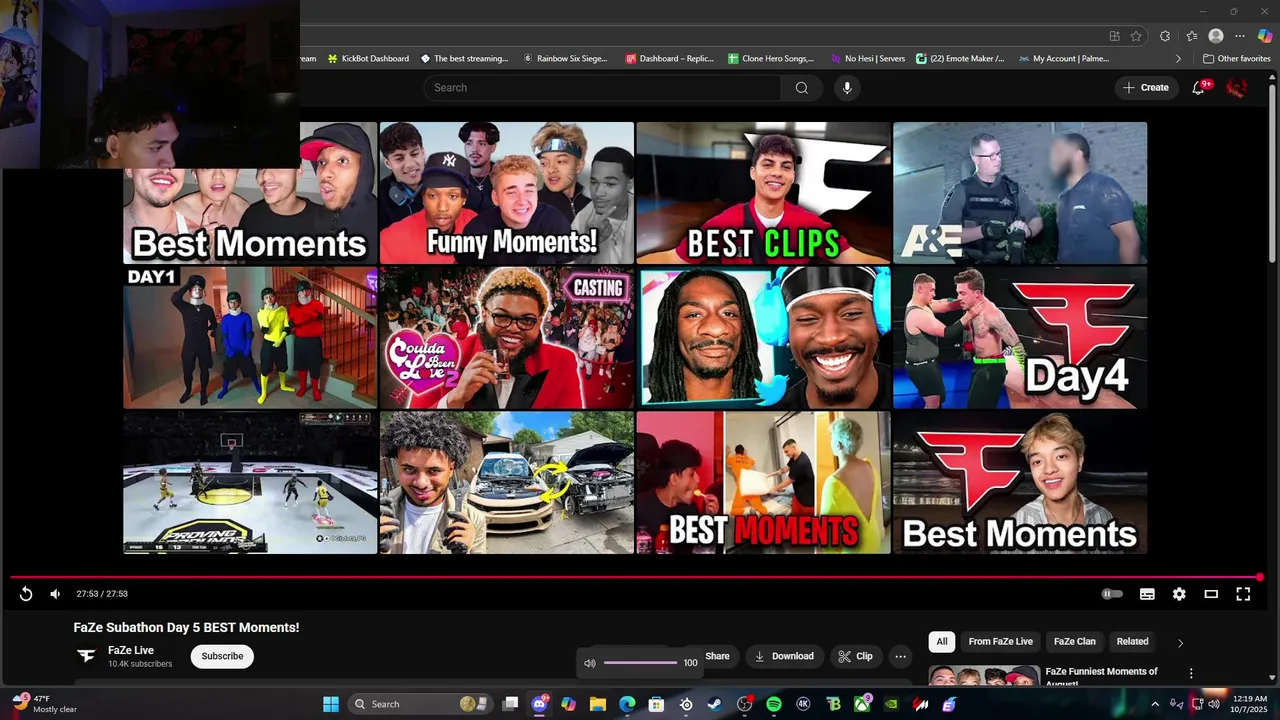Screen dimensions: 1280x720
Task: Open the YouTube account avatar menu
Action: (1237, 88)
